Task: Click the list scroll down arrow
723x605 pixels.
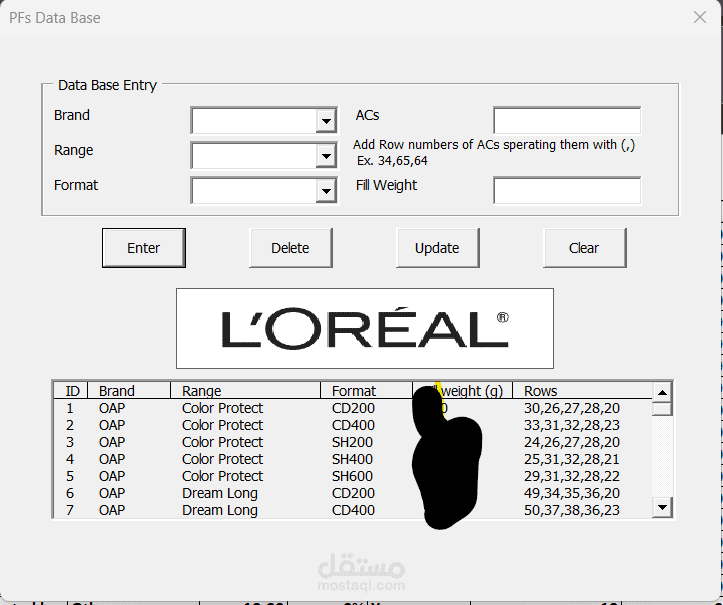Action: 662,507
